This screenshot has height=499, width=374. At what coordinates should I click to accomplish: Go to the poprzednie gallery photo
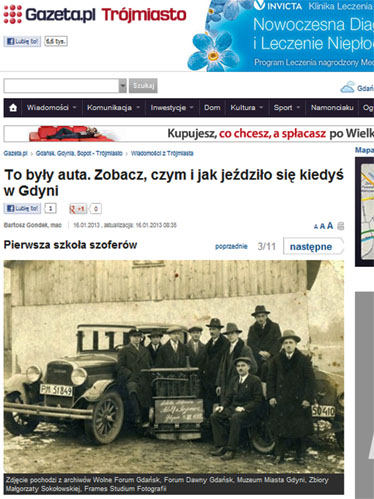231,246
